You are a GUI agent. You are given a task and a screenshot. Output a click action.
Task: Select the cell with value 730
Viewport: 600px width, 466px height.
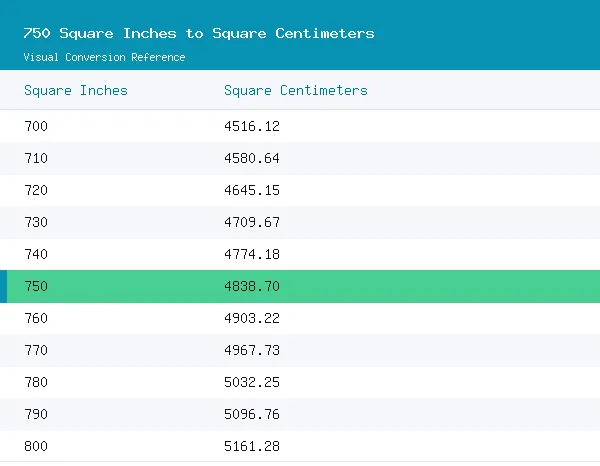tap(36, 222)
